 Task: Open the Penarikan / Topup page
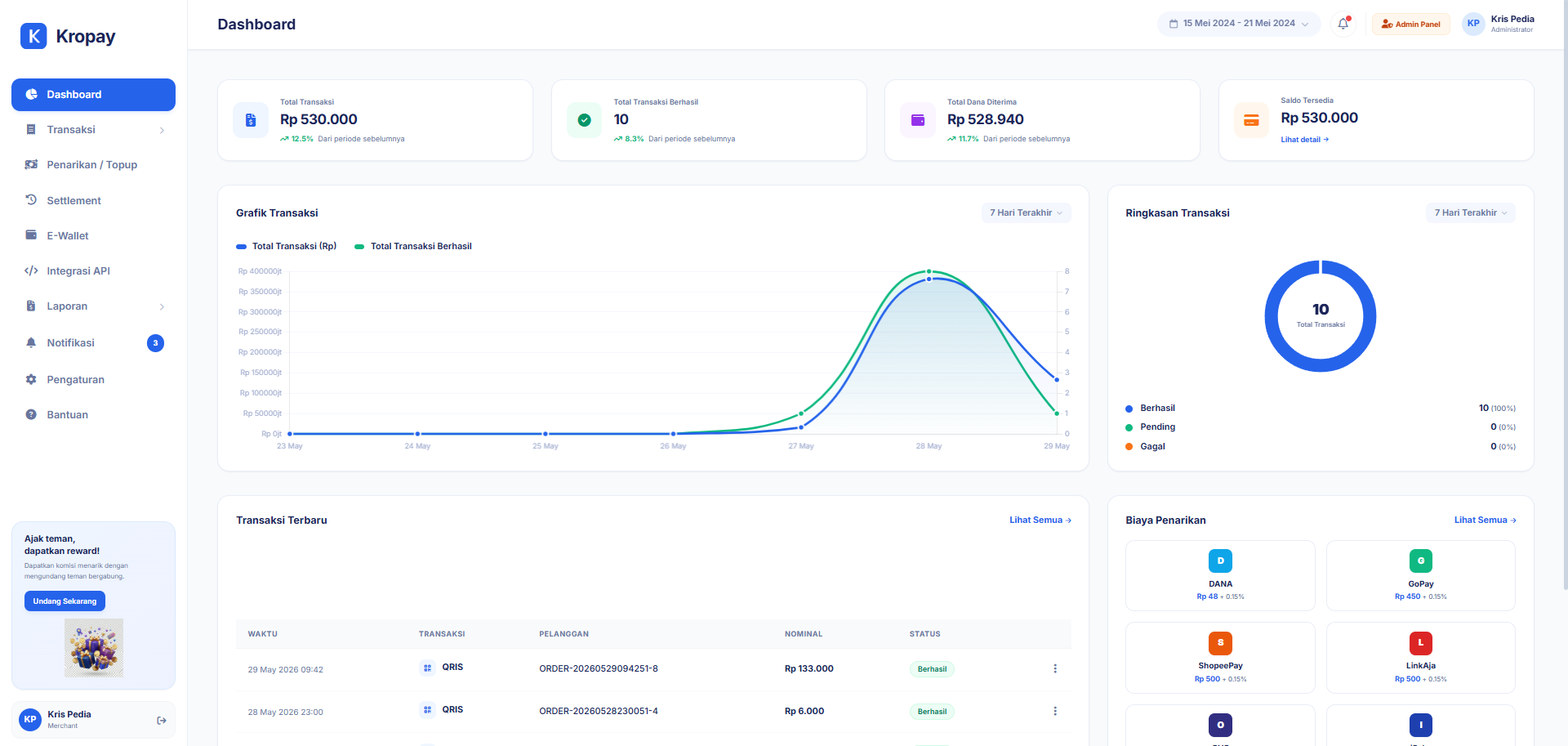pyautogui.click(x=93, y=165)
